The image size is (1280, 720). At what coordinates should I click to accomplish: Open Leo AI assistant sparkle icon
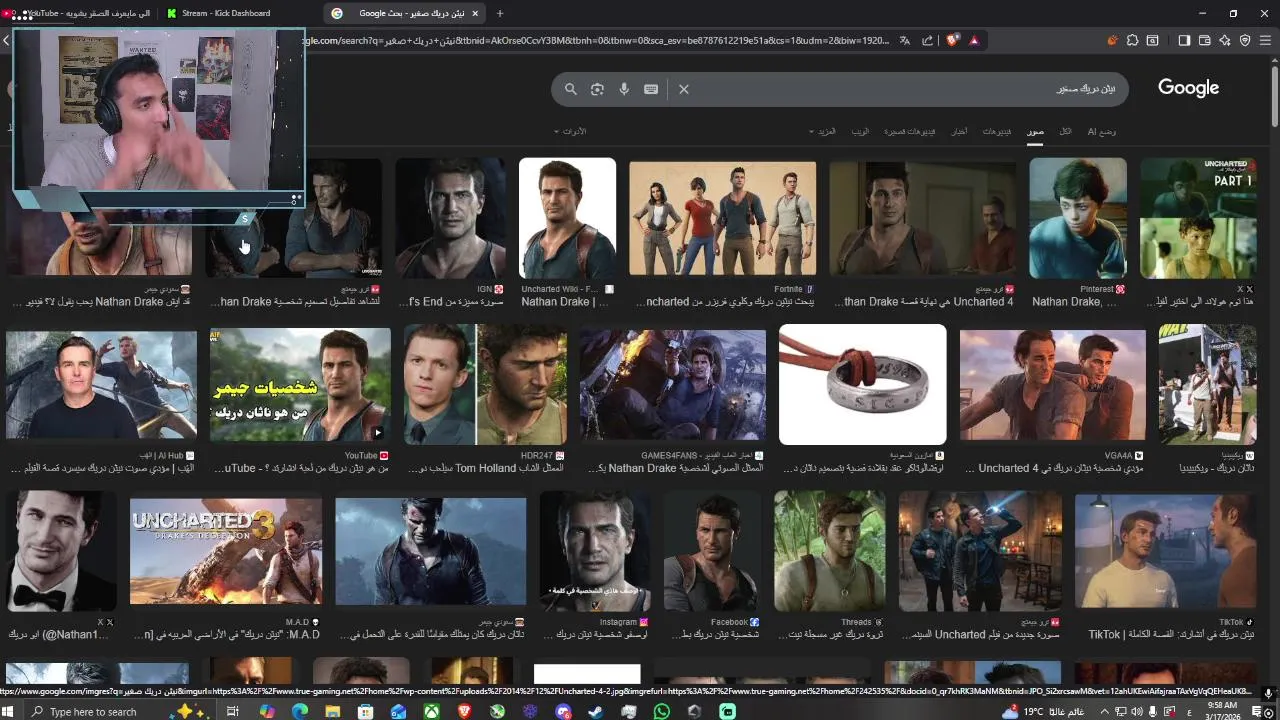(x=1225, y=40)
